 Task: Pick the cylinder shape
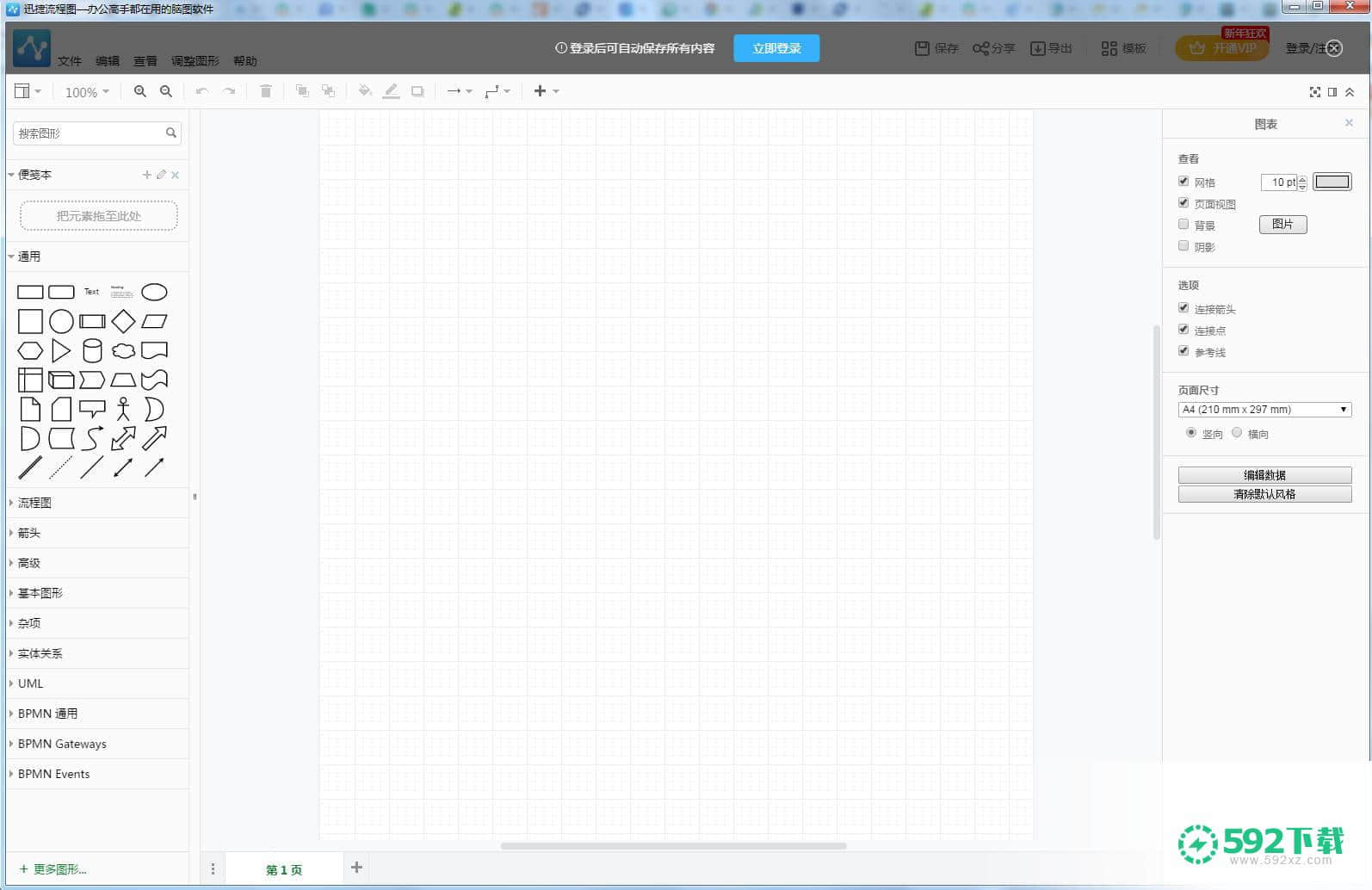point(92,350)
